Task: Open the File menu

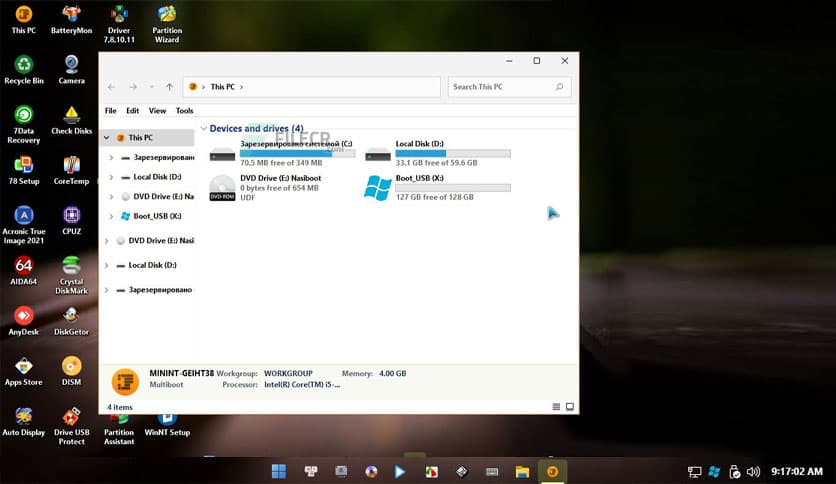Action: click(x=111, y=111)
